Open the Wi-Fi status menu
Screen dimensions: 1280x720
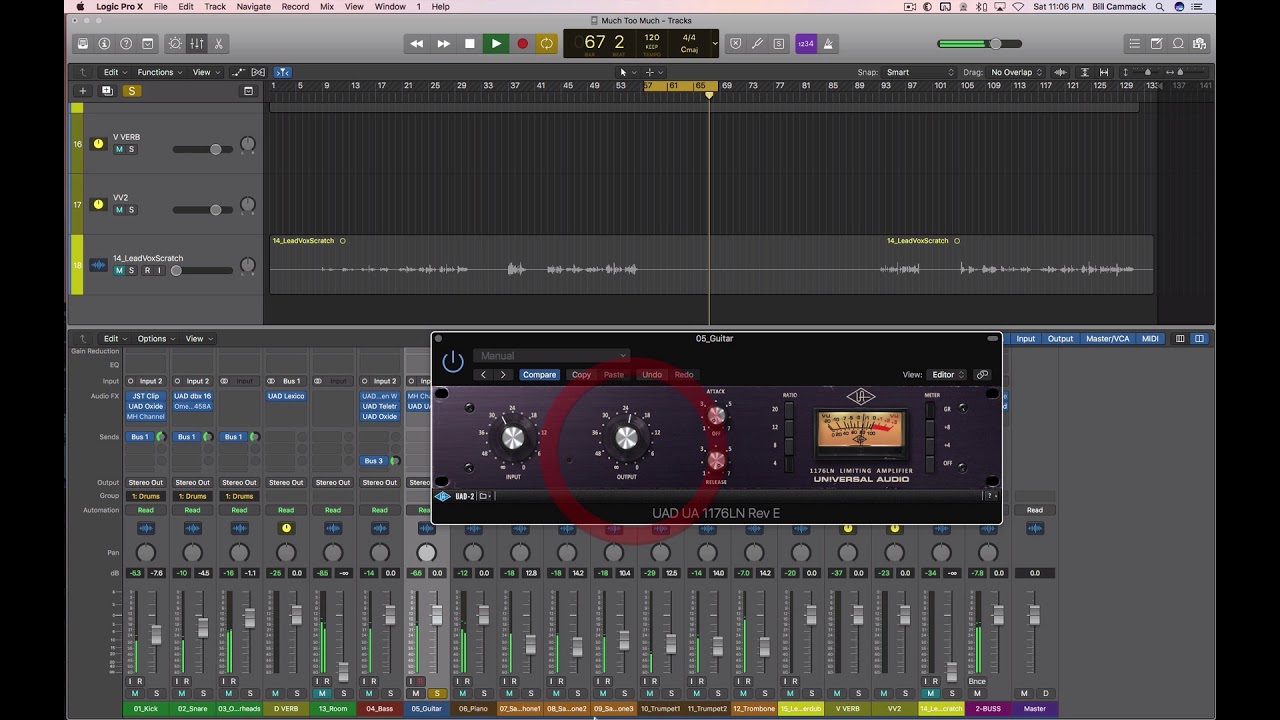1018,7
